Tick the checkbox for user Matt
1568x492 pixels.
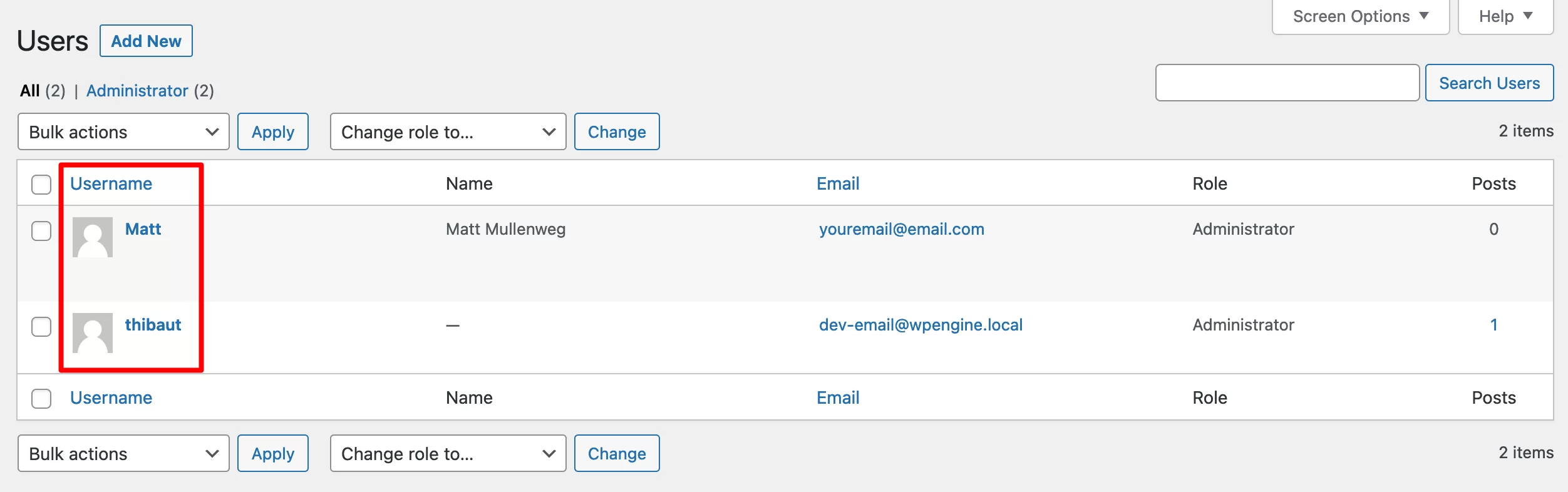click(41, 231)
